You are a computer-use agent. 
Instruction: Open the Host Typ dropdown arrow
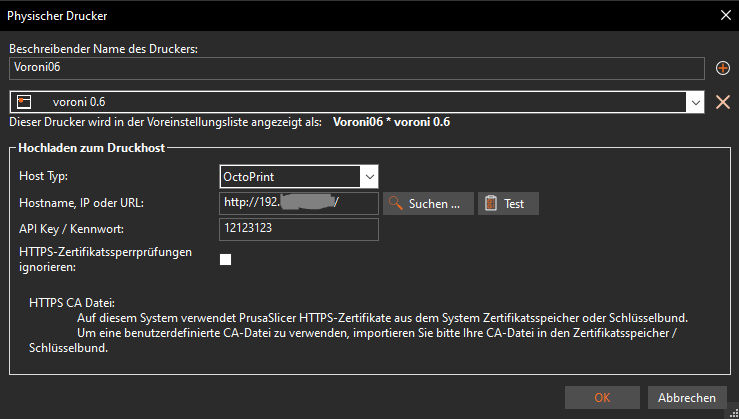(369, 177)
